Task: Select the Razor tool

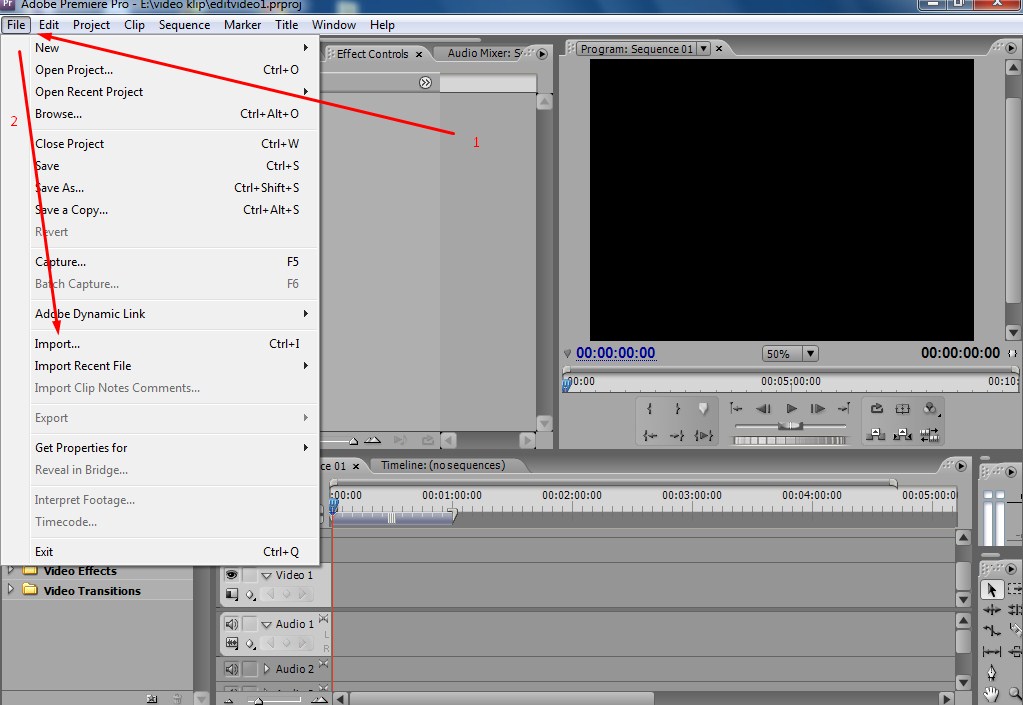Action: pos(1015,631)
